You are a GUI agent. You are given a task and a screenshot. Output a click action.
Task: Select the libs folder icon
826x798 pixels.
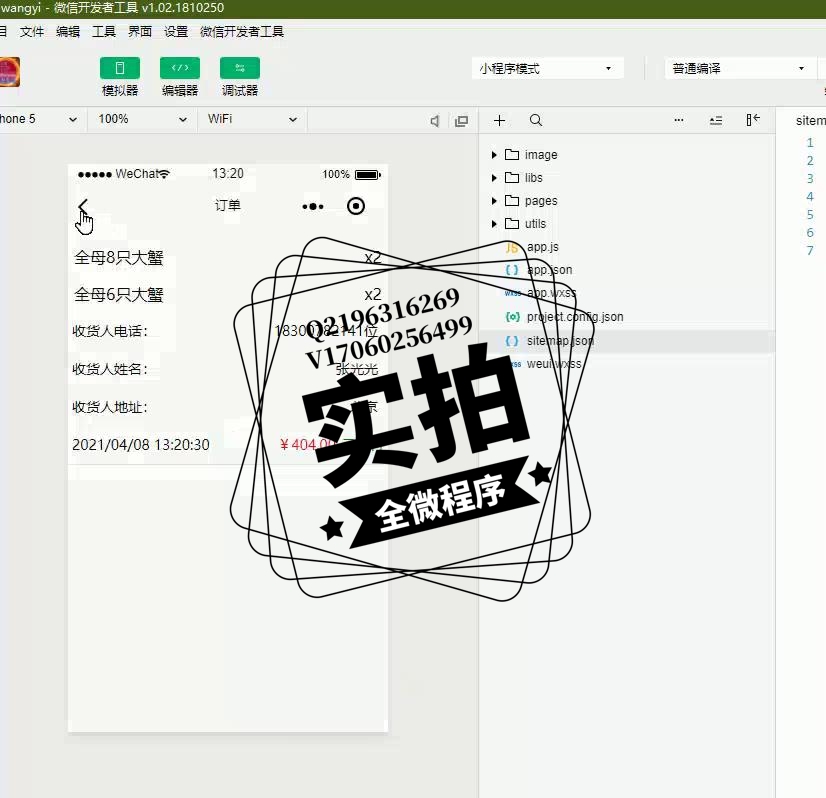(x=512, y=178)
